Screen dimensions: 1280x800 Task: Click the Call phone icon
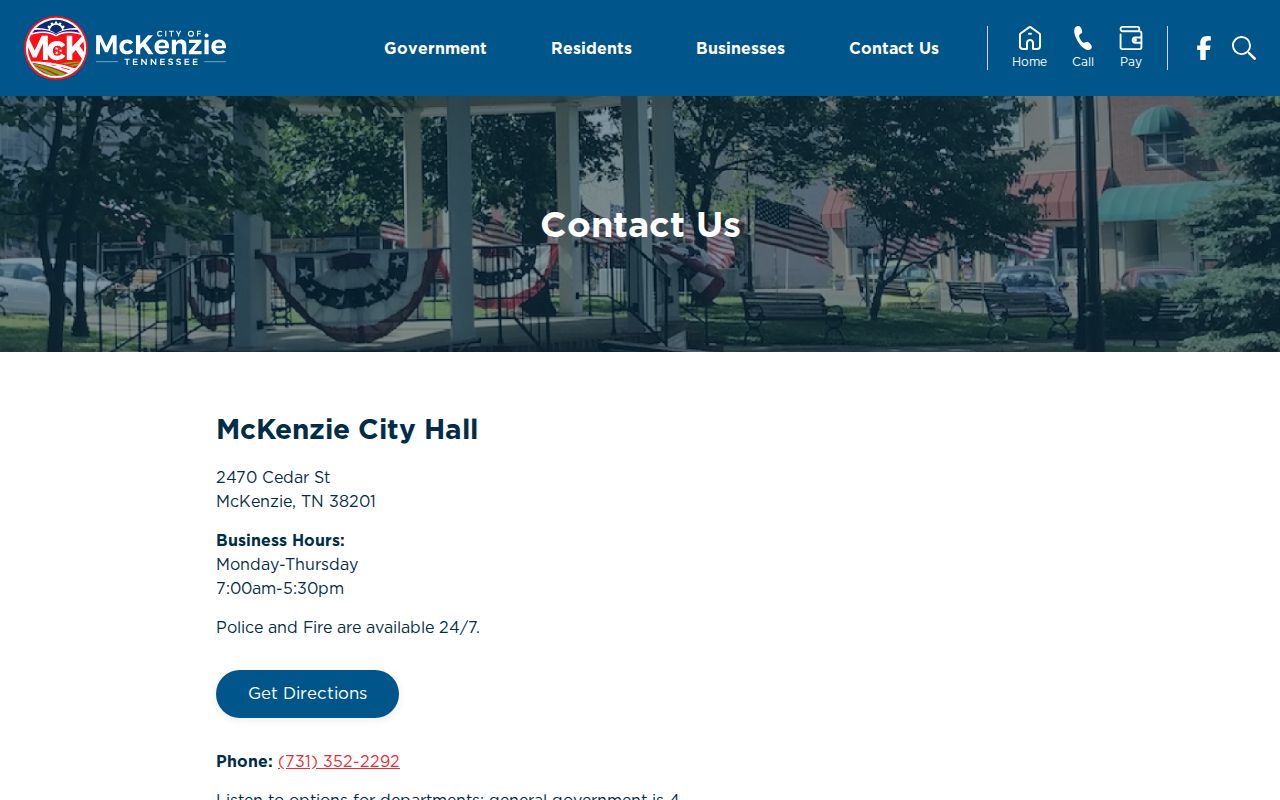1083,47
